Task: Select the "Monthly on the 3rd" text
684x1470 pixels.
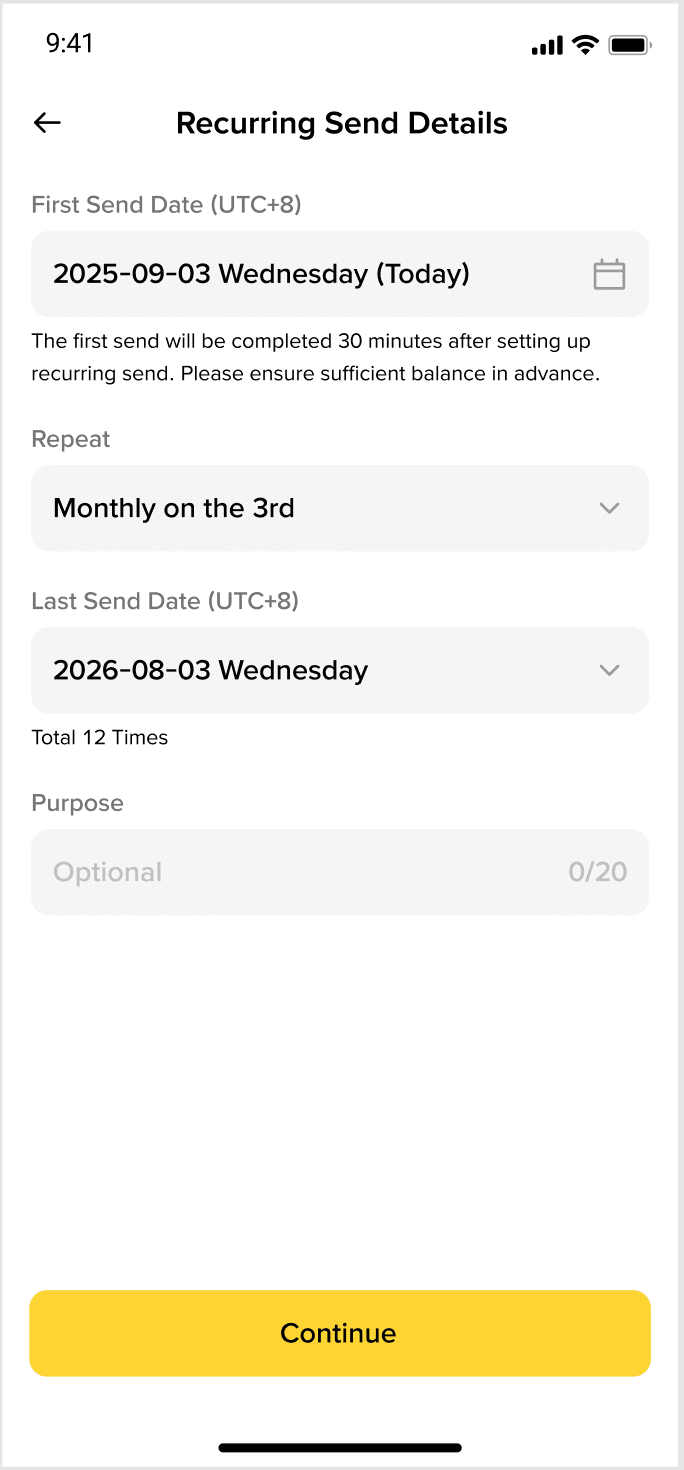Action: coord(174,508)
